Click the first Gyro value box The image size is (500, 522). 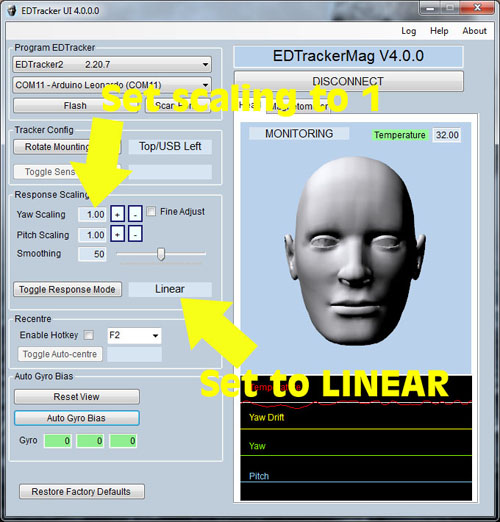(x=58, y=441)
